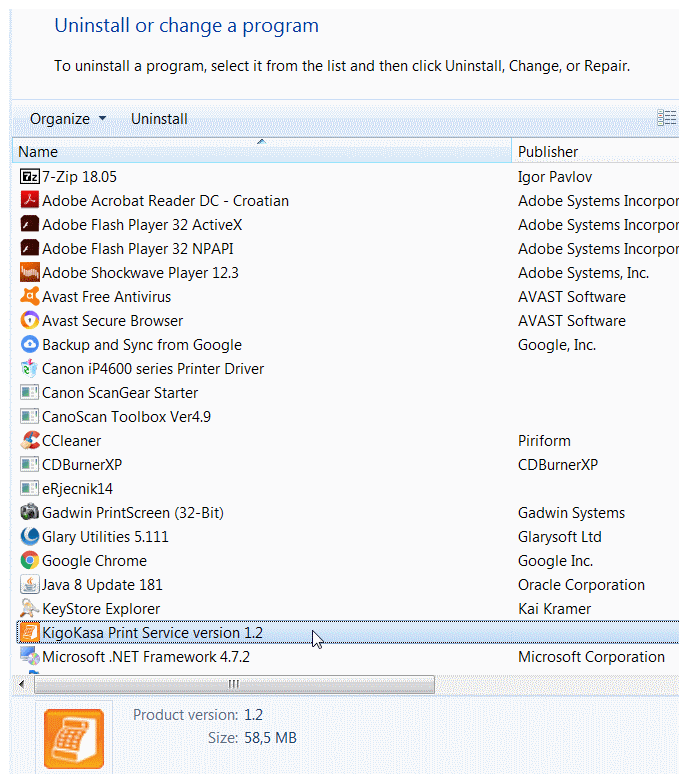The width and height of the screenshot is (687, 782).
Task: Click the Backup and Sync cloud icon
Action: 29,345
